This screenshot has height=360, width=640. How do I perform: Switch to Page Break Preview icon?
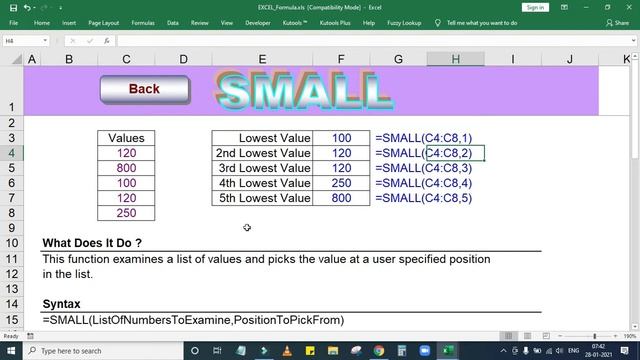click(546, 336)
